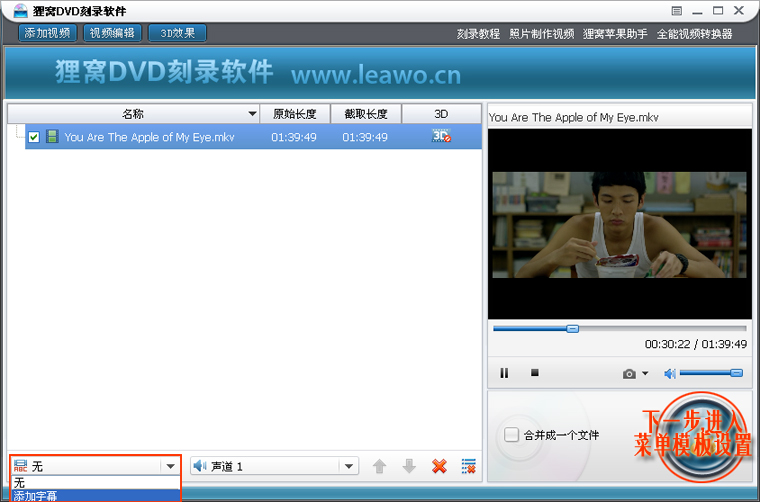
Task: Expand the subtitle dropdown arrow
Action: tap(170, 466)
